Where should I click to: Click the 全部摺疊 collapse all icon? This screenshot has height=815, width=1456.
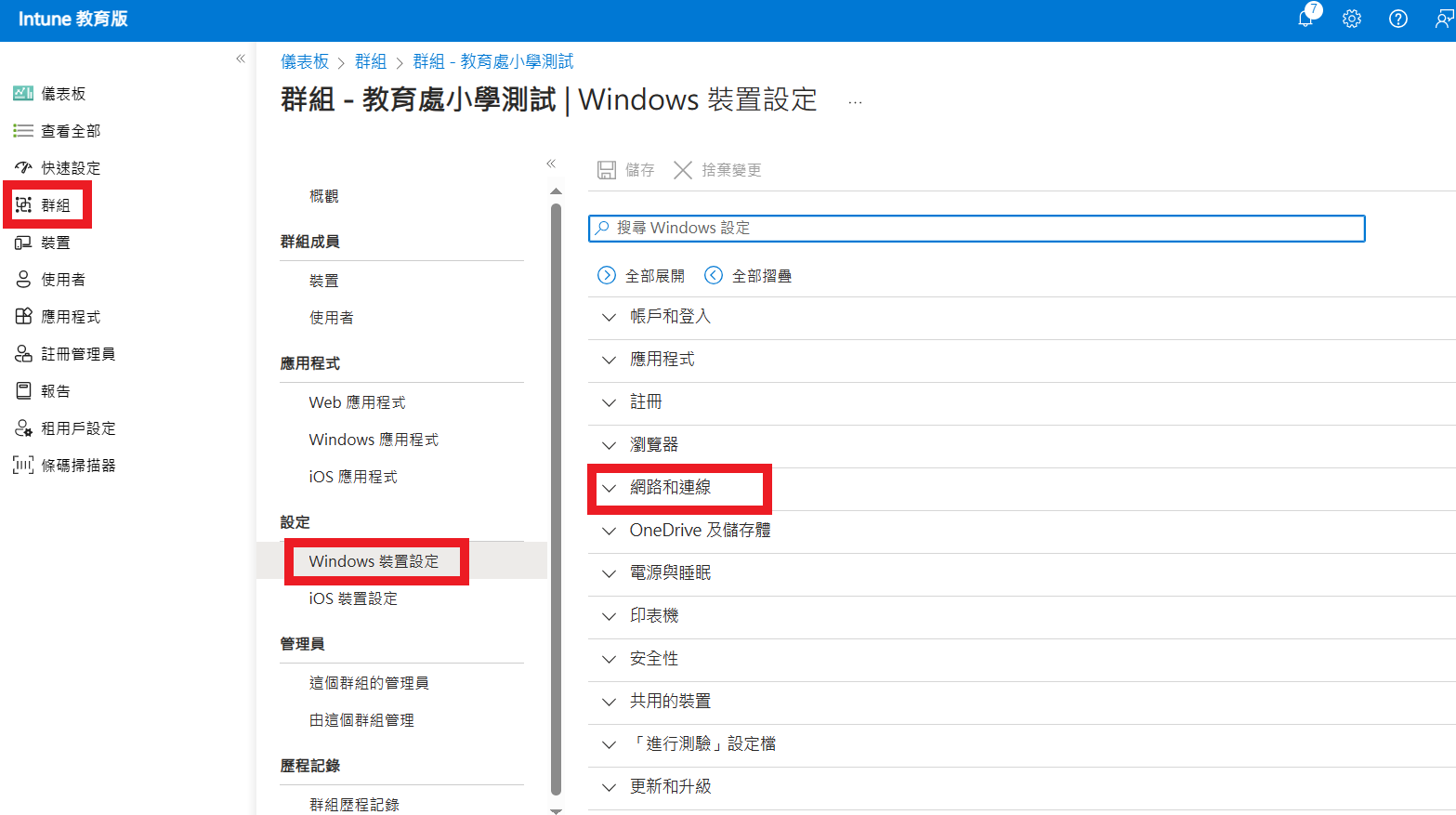pyautogui.click(x=714, y=276)
